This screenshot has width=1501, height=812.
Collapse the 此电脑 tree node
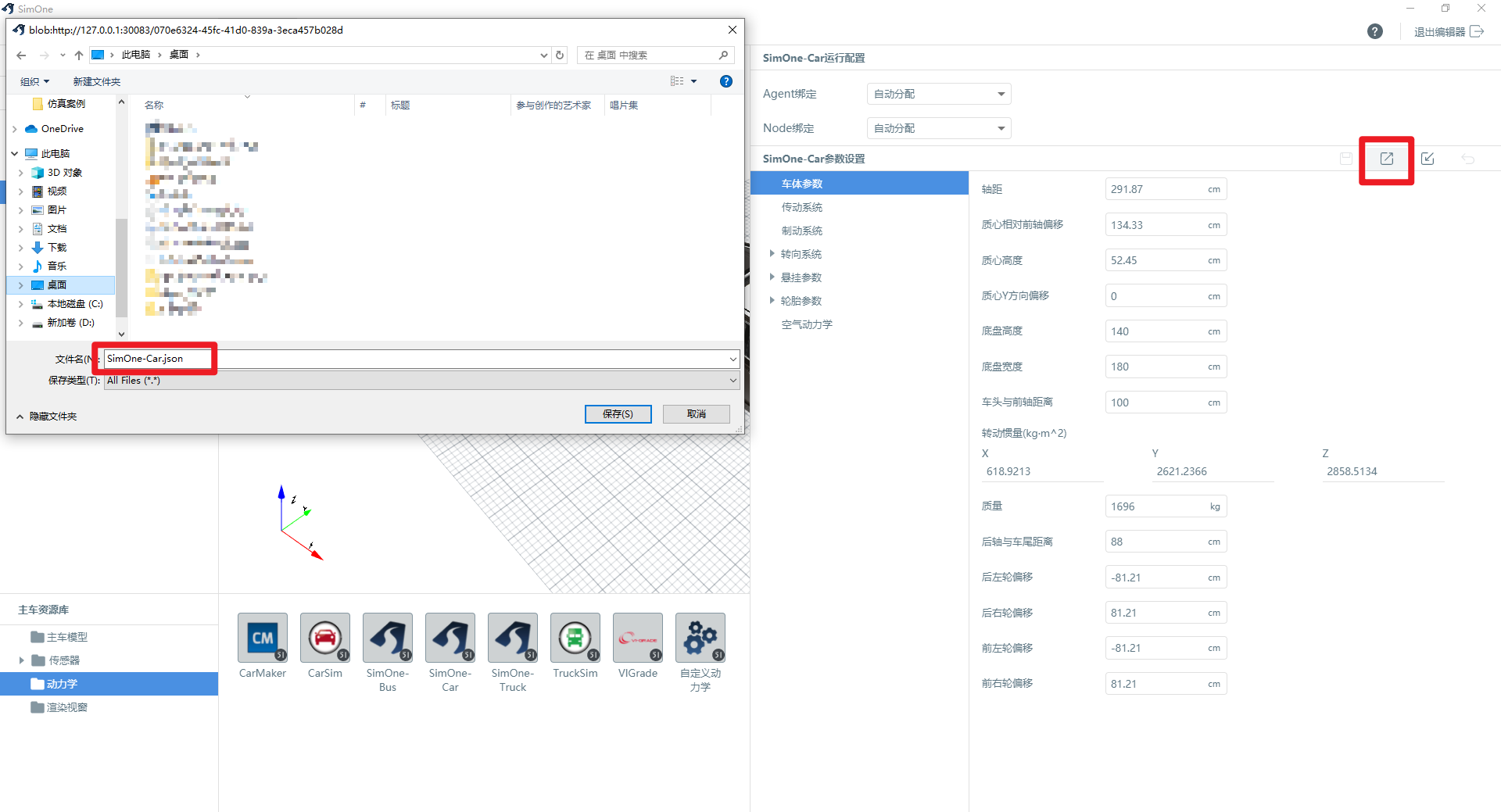pos(15,154)
